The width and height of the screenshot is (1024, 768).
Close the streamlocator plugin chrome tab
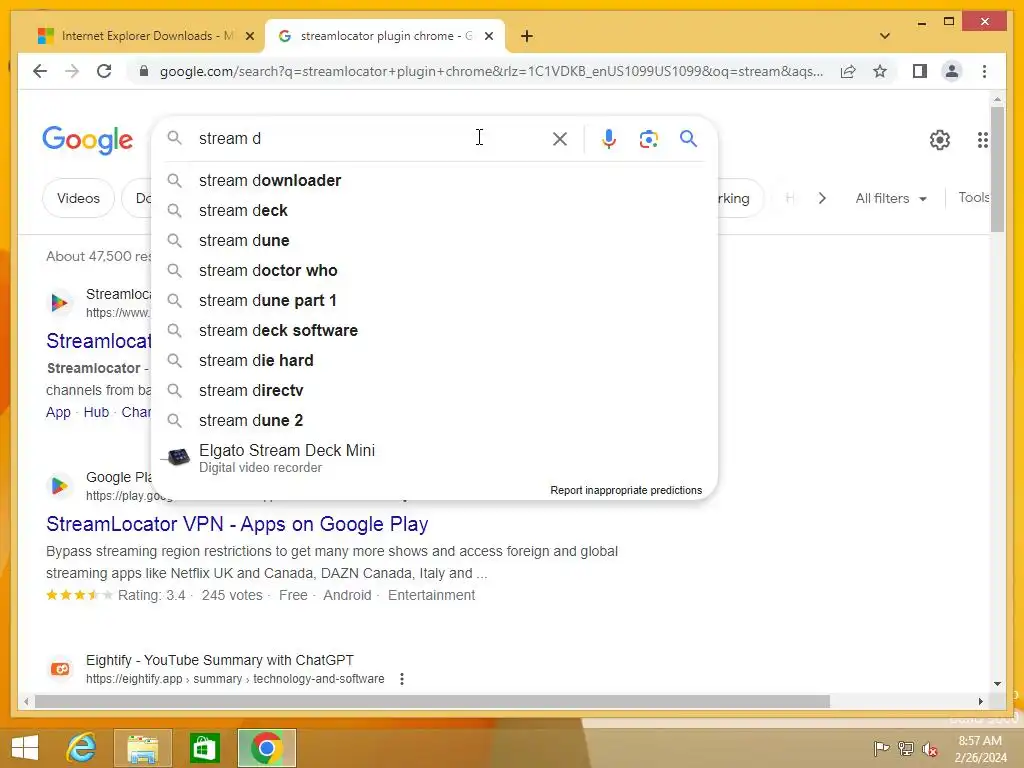point(488,36)
